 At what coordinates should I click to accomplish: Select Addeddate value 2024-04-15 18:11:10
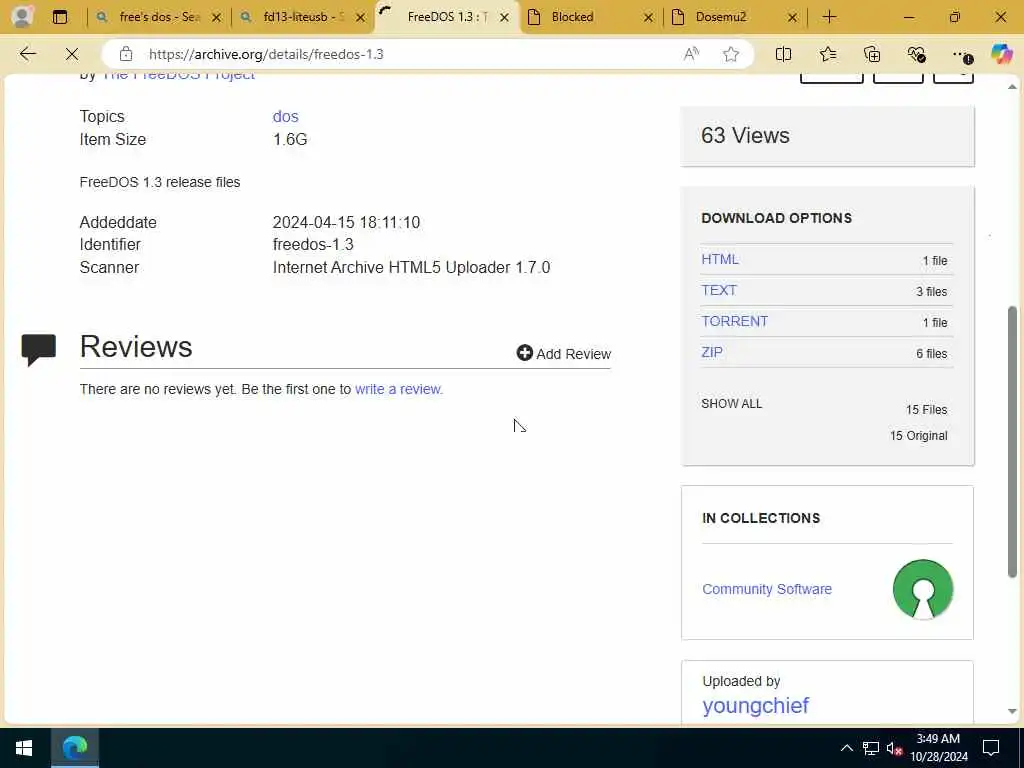(346, 222)
